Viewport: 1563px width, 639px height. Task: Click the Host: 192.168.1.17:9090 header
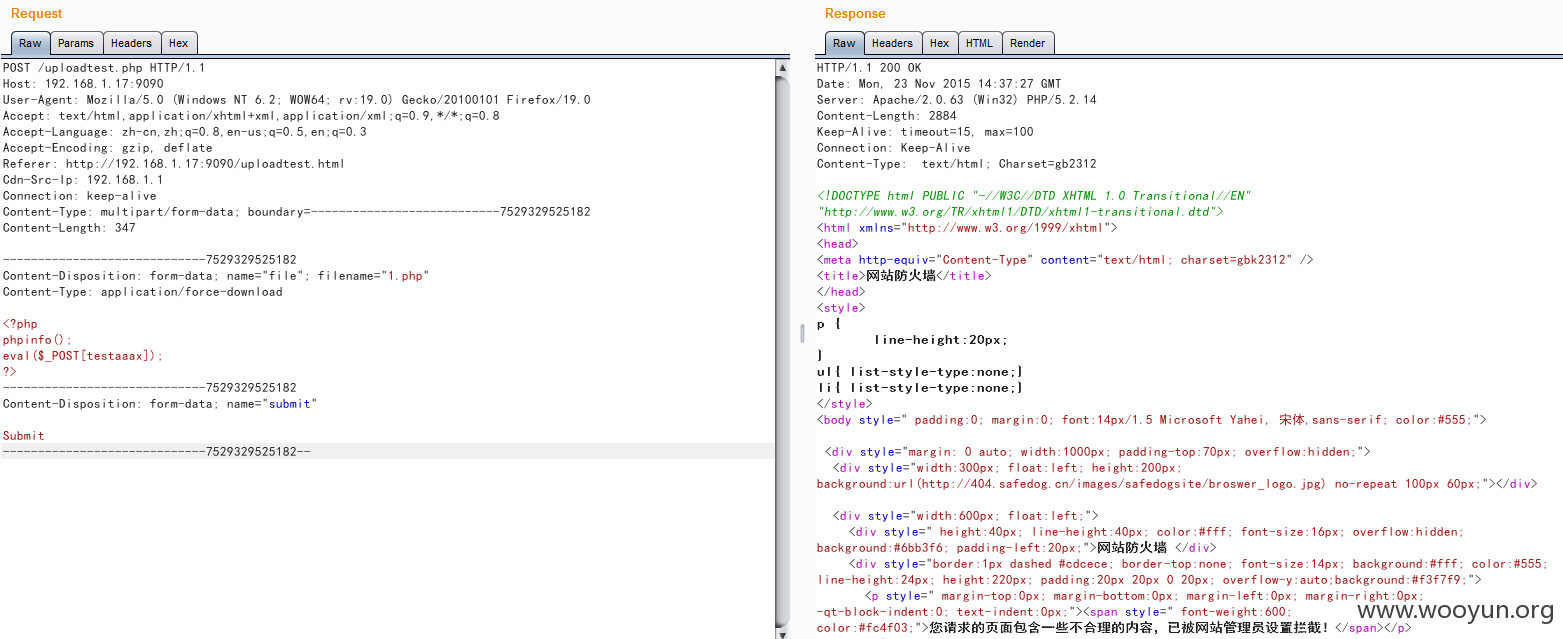83,84
